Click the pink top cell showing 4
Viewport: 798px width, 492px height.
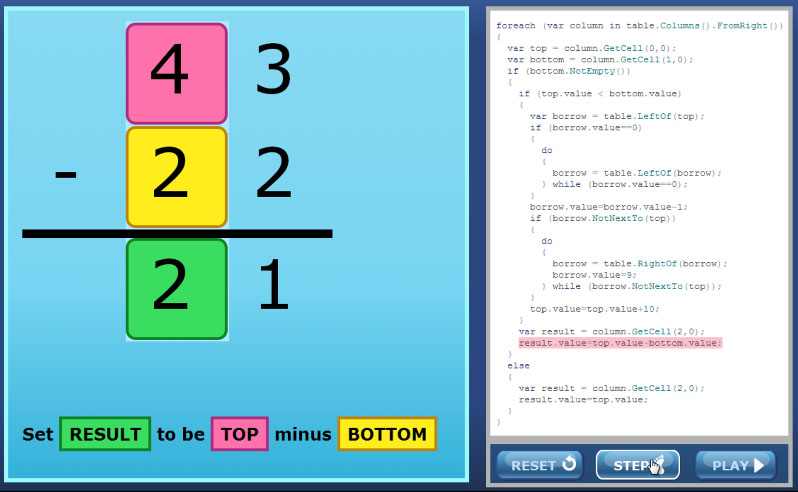[176, 73]
